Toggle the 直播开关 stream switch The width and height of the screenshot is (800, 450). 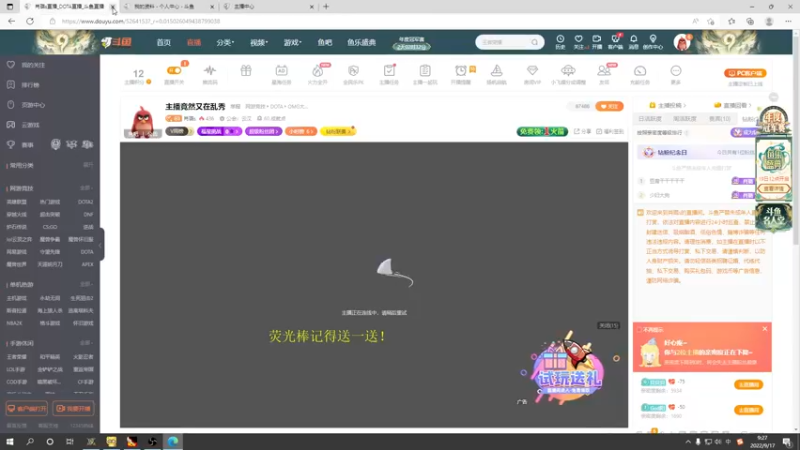coord(174,70)
